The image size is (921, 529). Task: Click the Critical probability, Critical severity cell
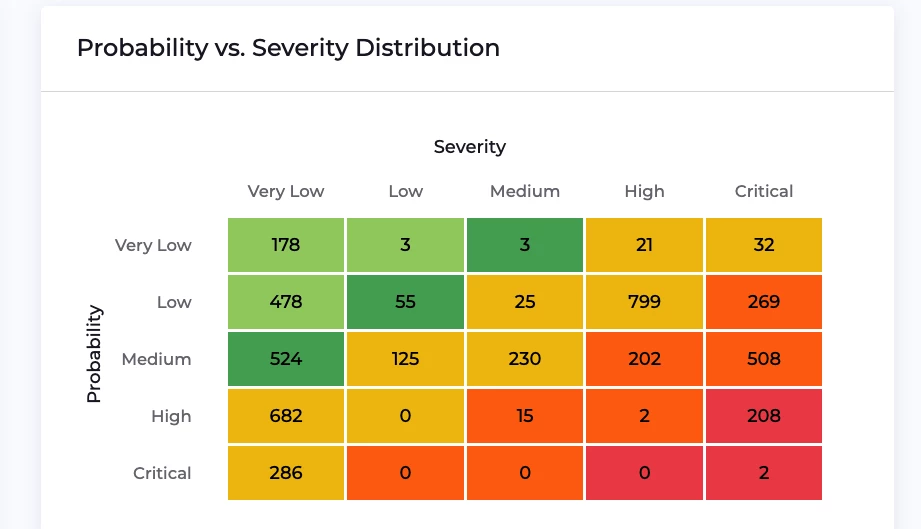[x=764, y=473]
